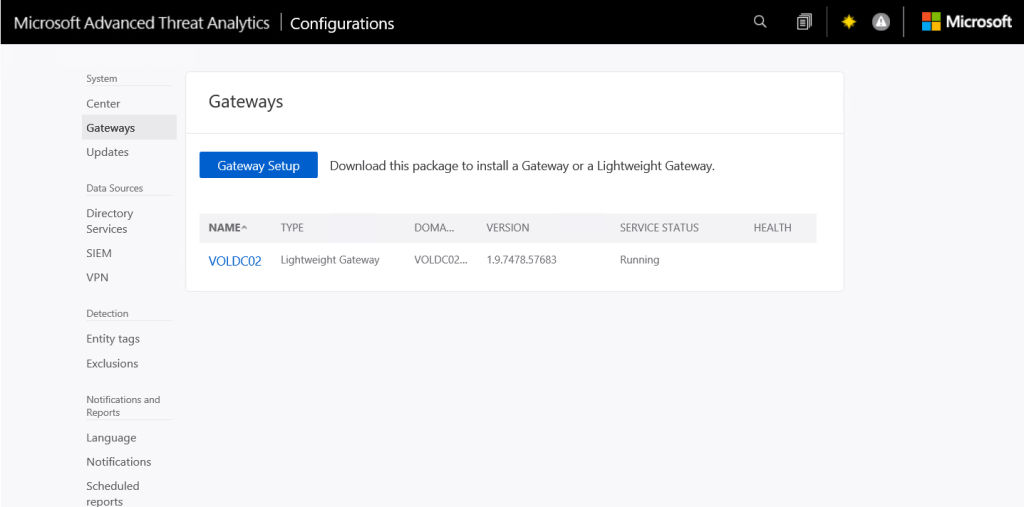Open Entity tags under Detection
The width and height of the screenshot is (1024, 507).
pos(113,339)
